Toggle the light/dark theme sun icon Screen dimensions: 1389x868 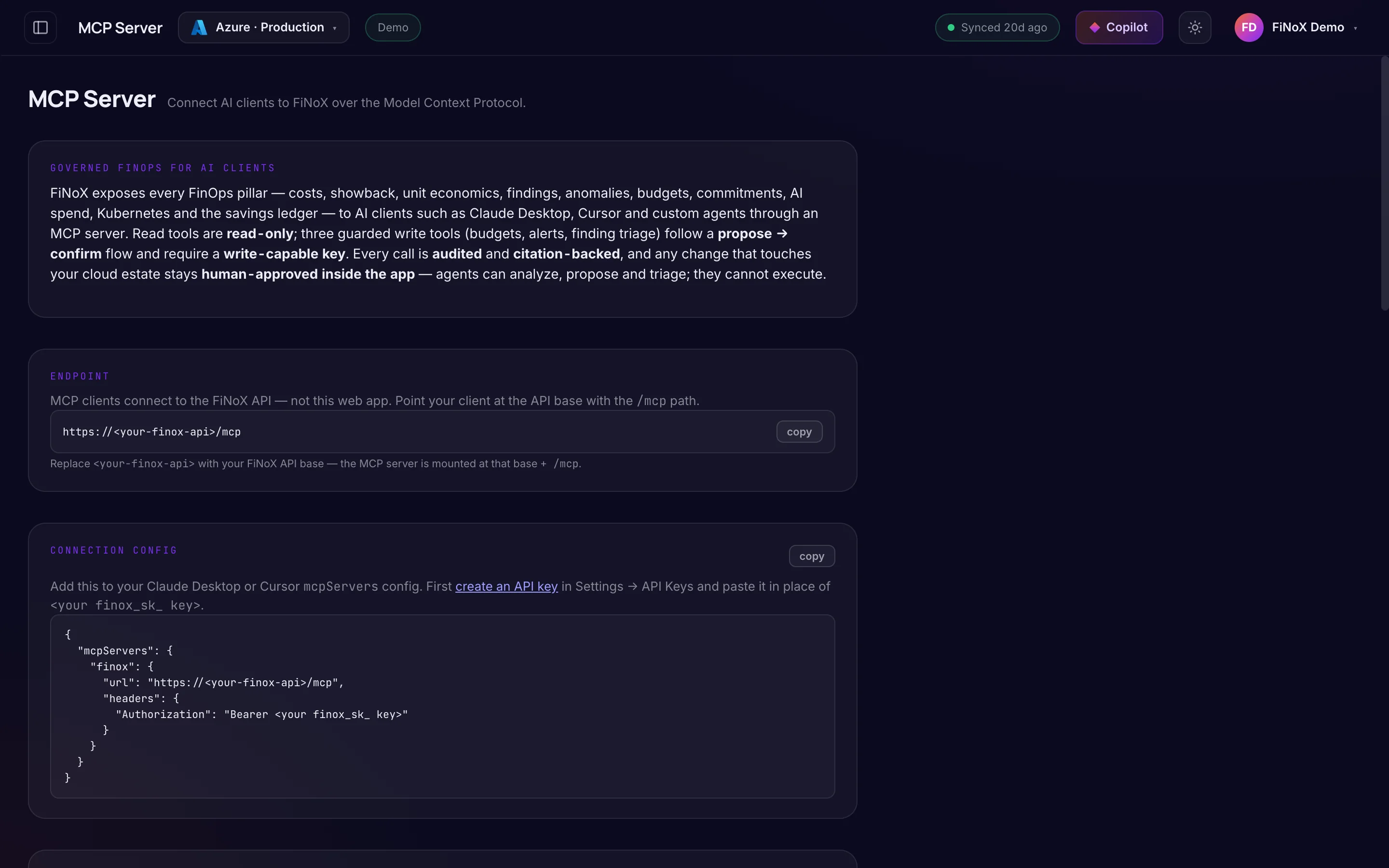1195,27
